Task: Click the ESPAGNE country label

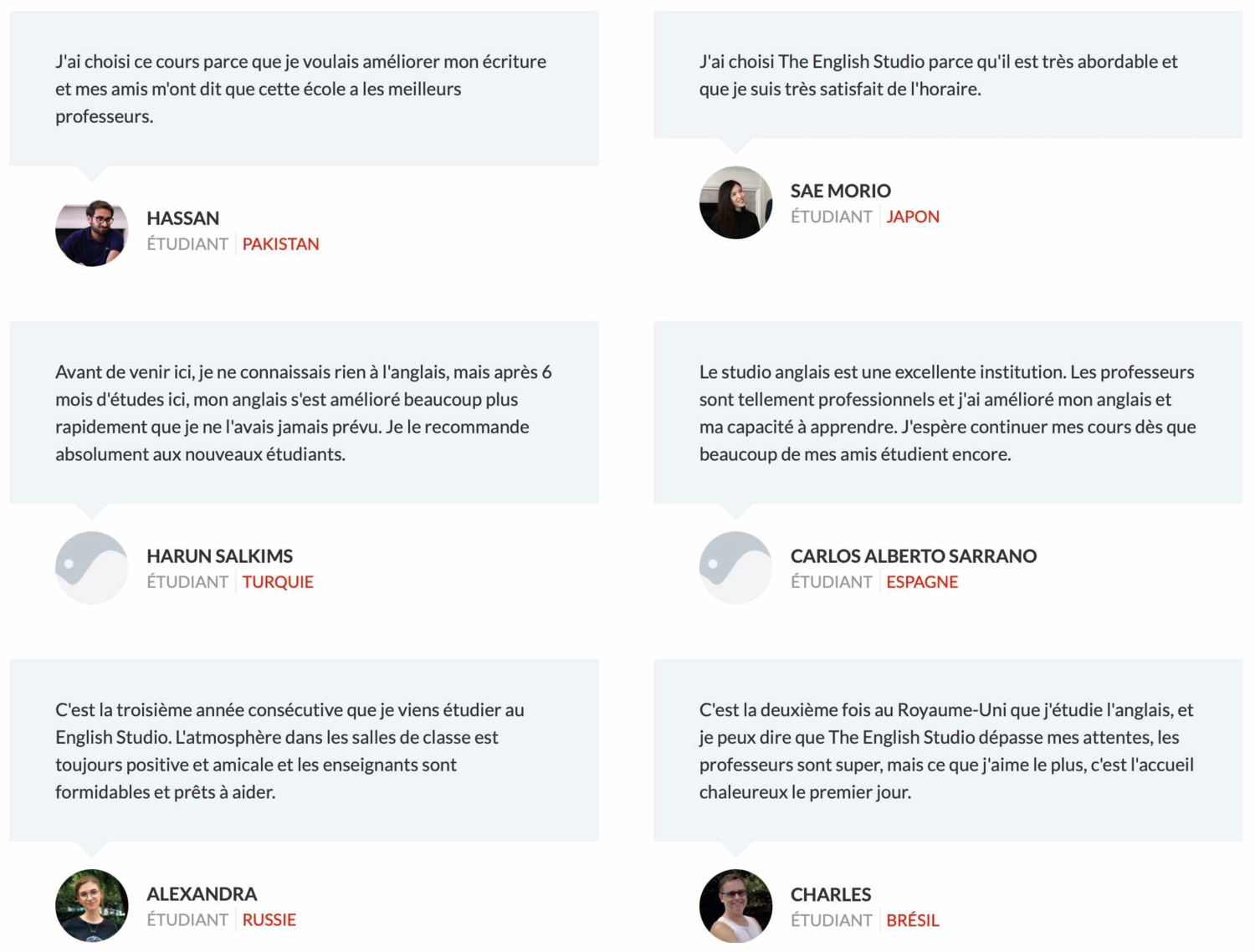Action: [x=922, y=582]
